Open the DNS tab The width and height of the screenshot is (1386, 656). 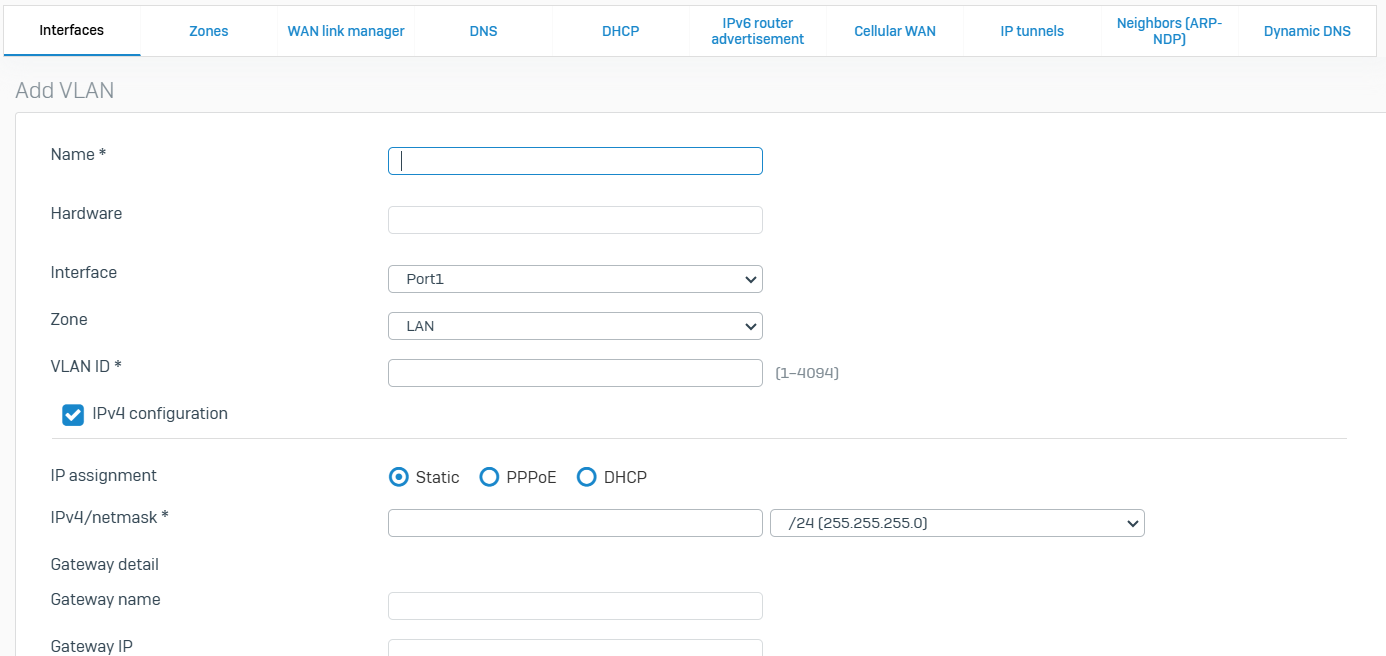point(483,31)
